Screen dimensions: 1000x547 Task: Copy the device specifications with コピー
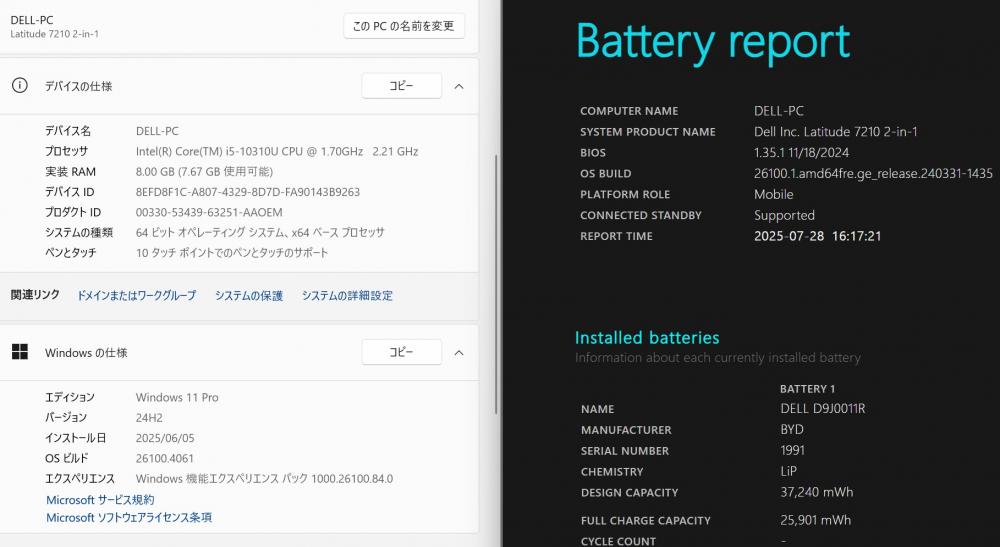coord(401,86)
